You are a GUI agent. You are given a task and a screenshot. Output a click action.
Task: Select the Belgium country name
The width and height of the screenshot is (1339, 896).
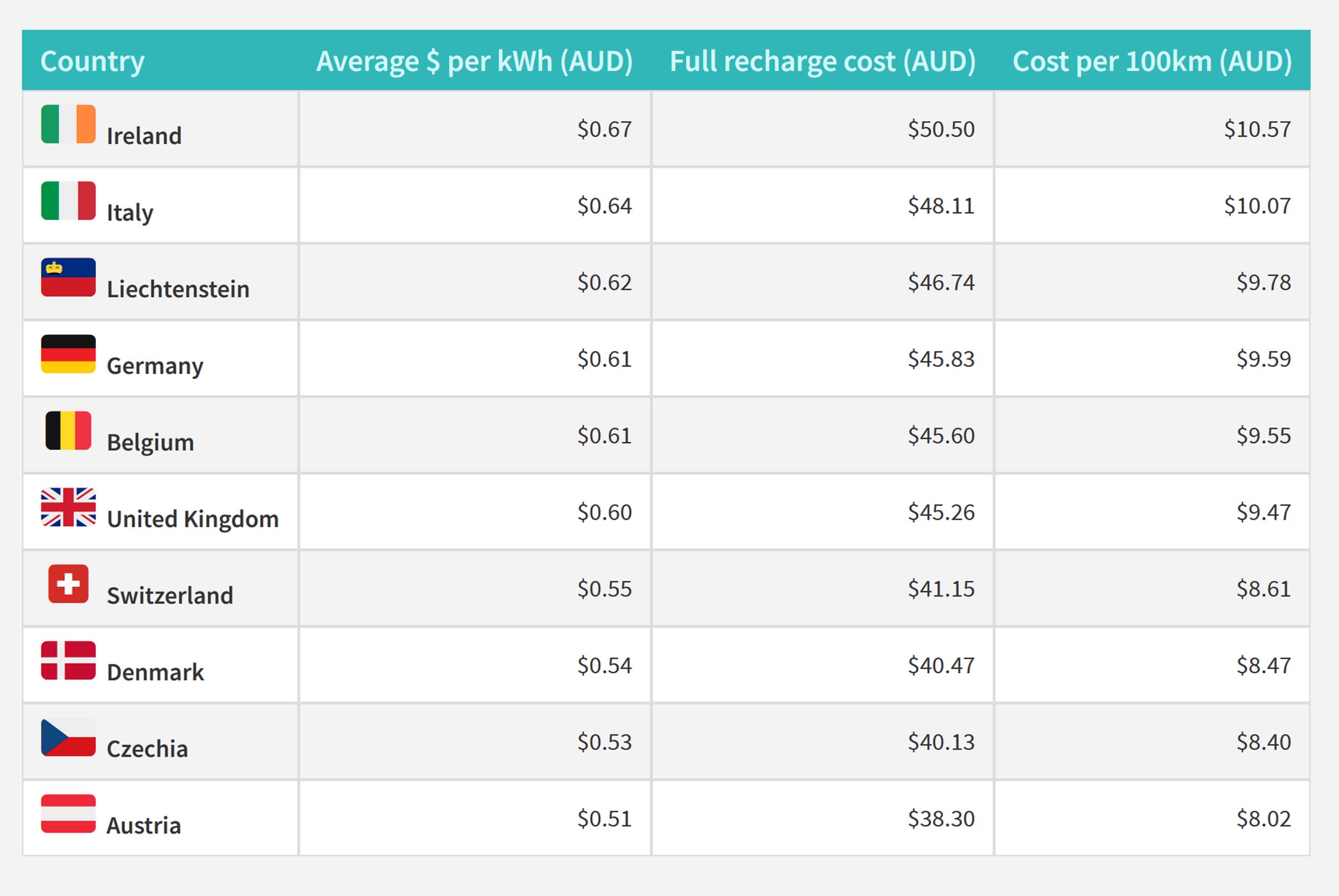point(150,443)
